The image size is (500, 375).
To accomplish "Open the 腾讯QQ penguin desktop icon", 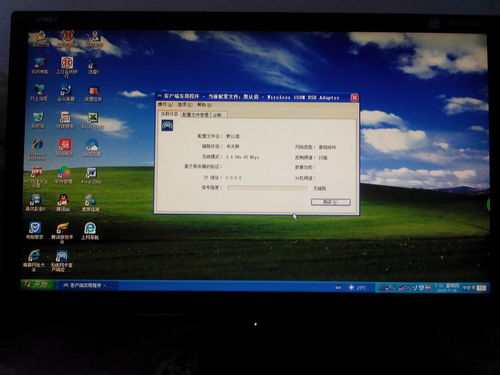I will click(63, 203).
